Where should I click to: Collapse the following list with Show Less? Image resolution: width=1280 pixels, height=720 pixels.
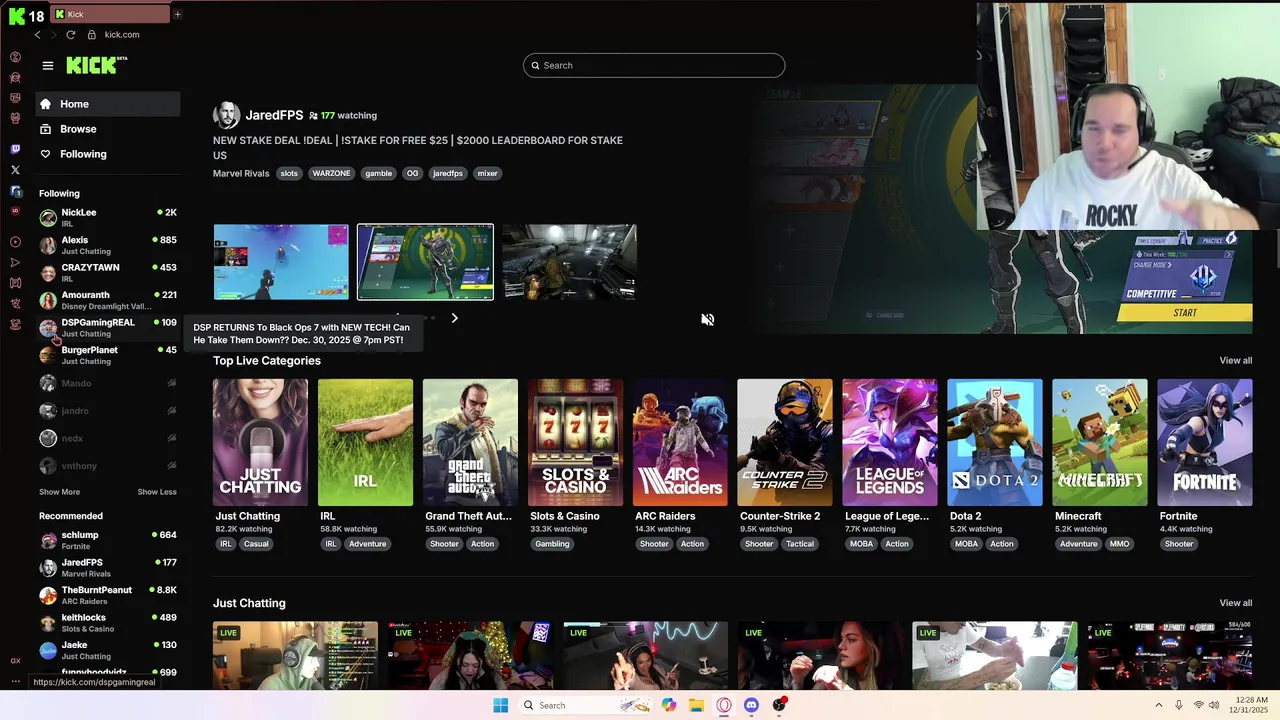157,492
